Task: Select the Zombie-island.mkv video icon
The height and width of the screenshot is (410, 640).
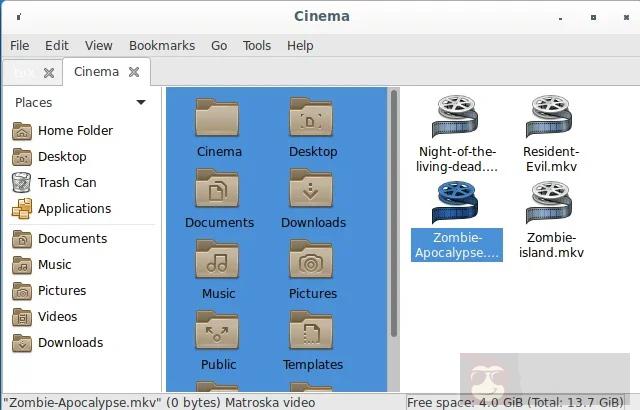Action: (550, 203)
